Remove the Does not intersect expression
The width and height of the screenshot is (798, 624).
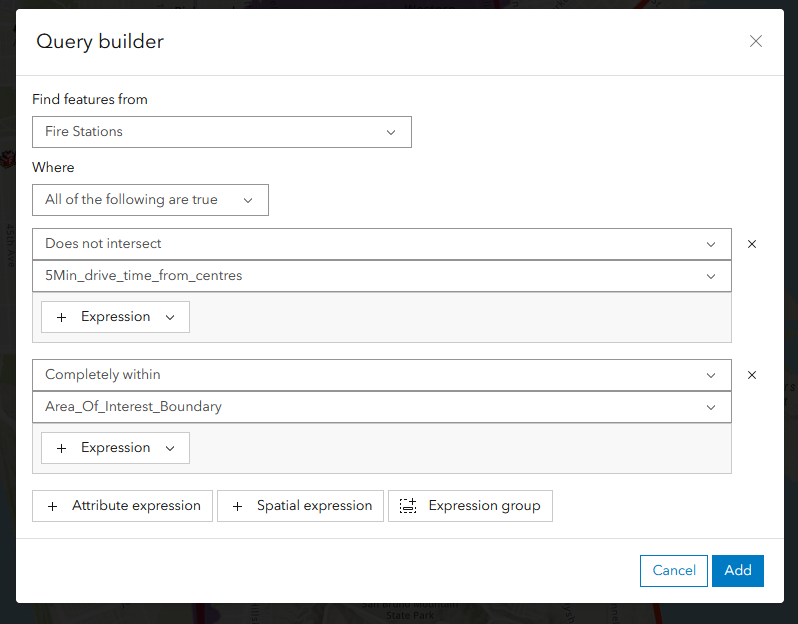pos(752,244)
